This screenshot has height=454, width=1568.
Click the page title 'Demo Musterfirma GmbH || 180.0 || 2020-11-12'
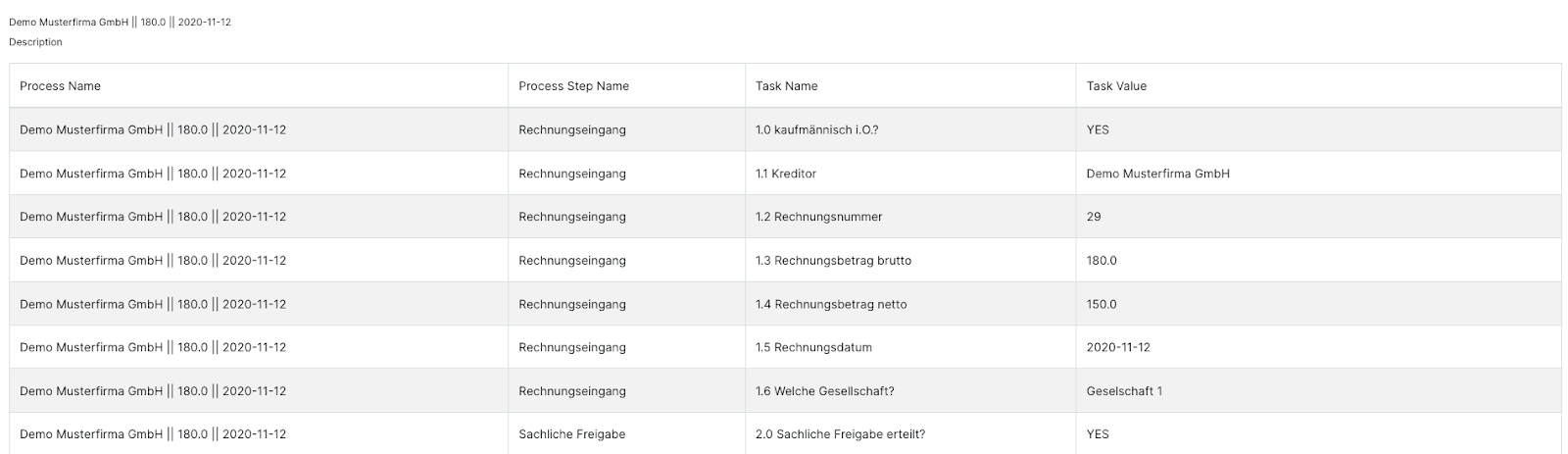(120, 22)
